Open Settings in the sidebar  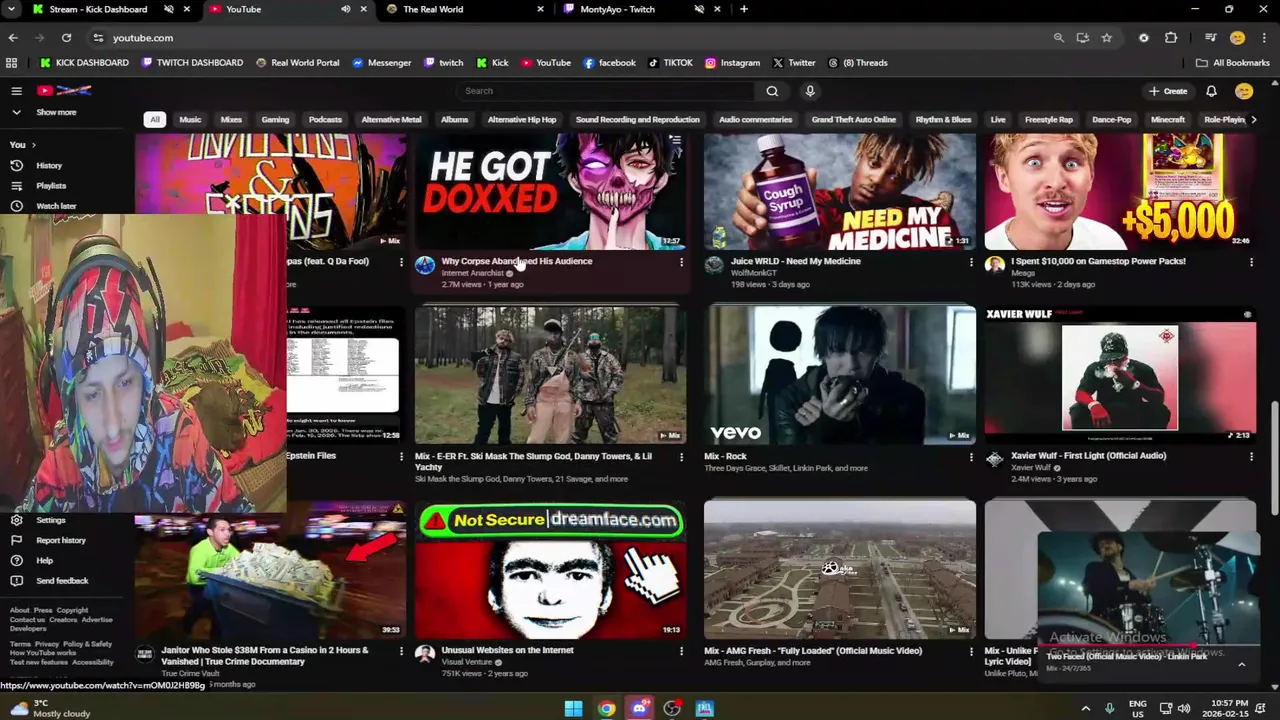click(x=50, y=520)
